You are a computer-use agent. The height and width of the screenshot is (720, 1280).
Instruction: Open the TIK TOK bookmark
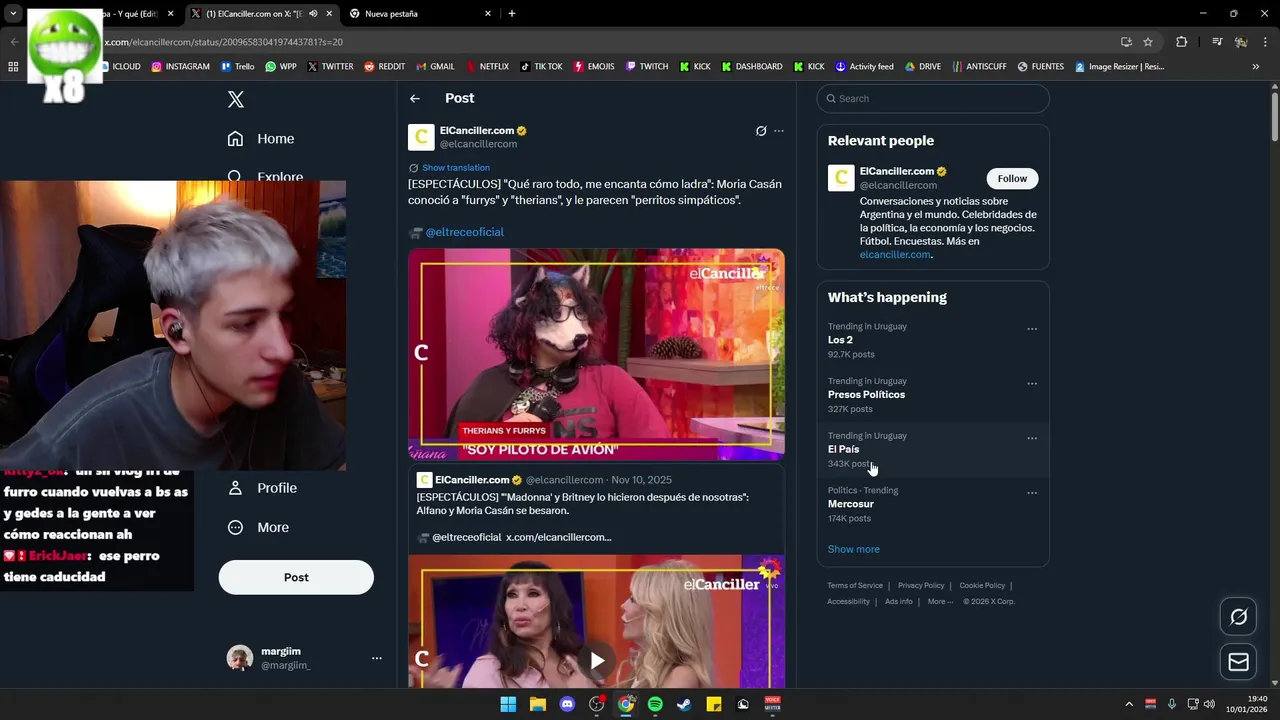coord(541,67)
